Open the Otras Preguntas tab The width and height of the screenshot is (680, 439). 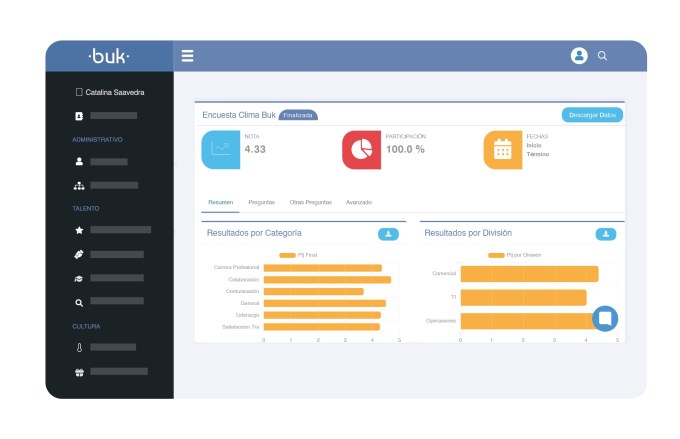311,202
